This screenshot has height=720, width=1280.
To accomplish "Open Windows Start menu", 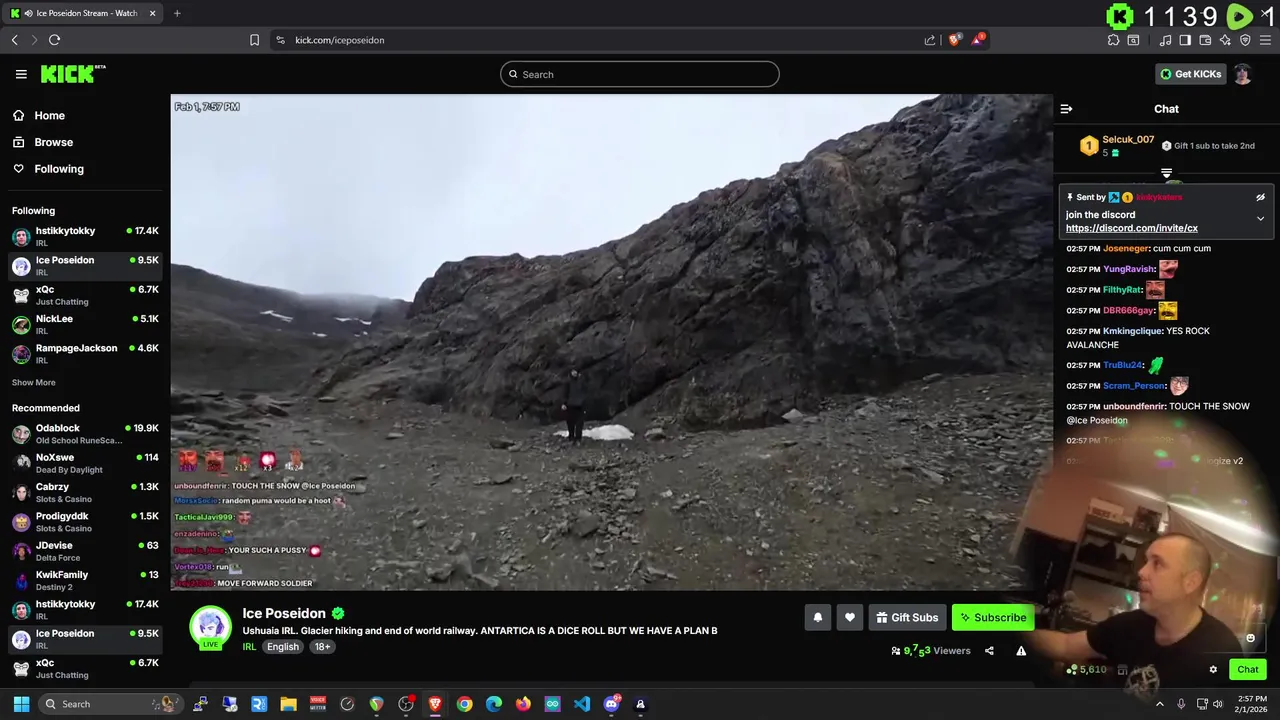I will click(x=21, y=704).
